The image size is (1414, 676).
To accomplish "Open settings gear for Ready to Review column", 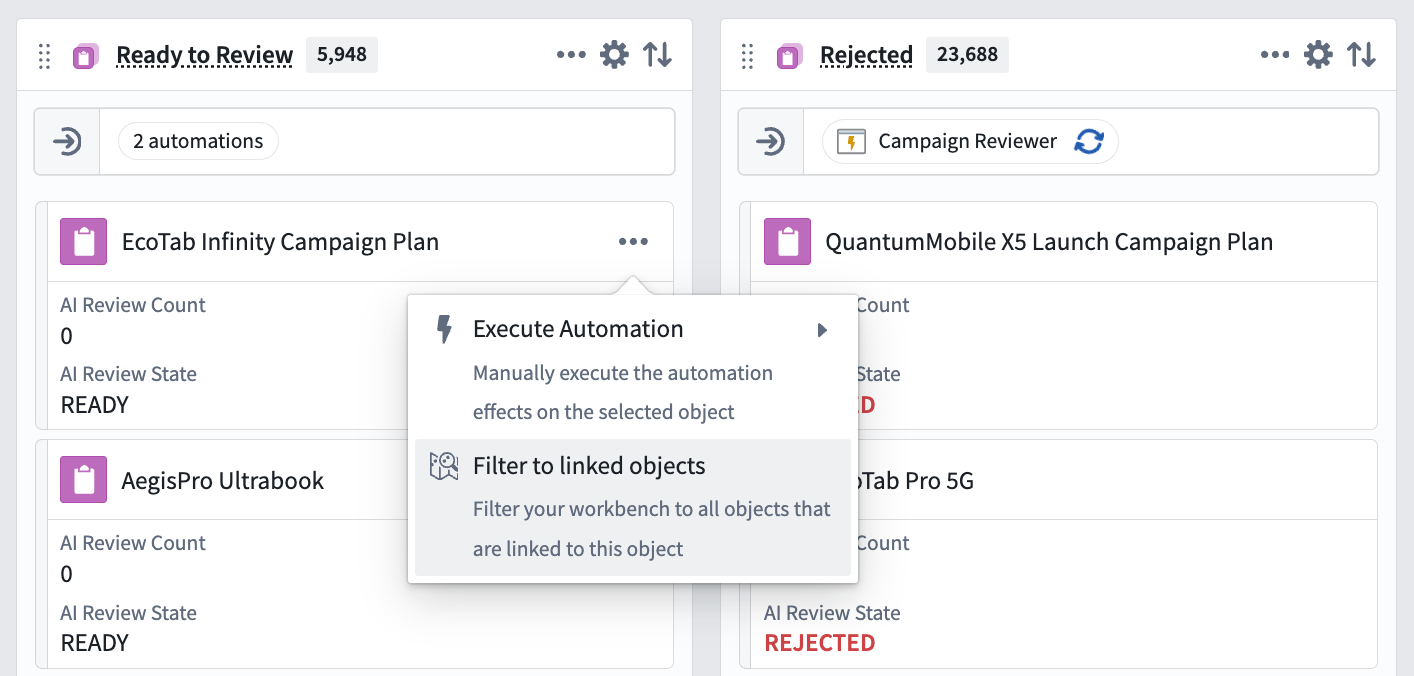I will [613, 54].
